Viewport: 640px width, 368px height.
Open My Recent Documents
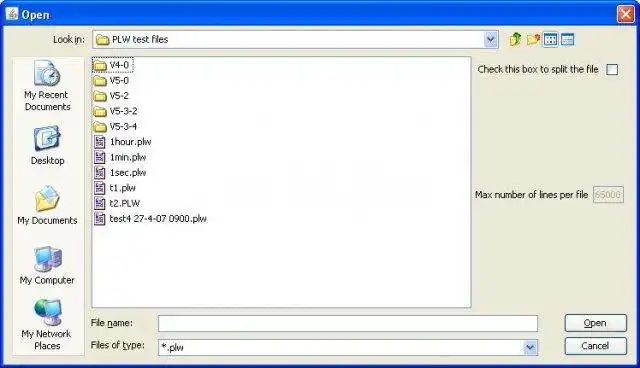pyautogui.click(x=47, y=86)
